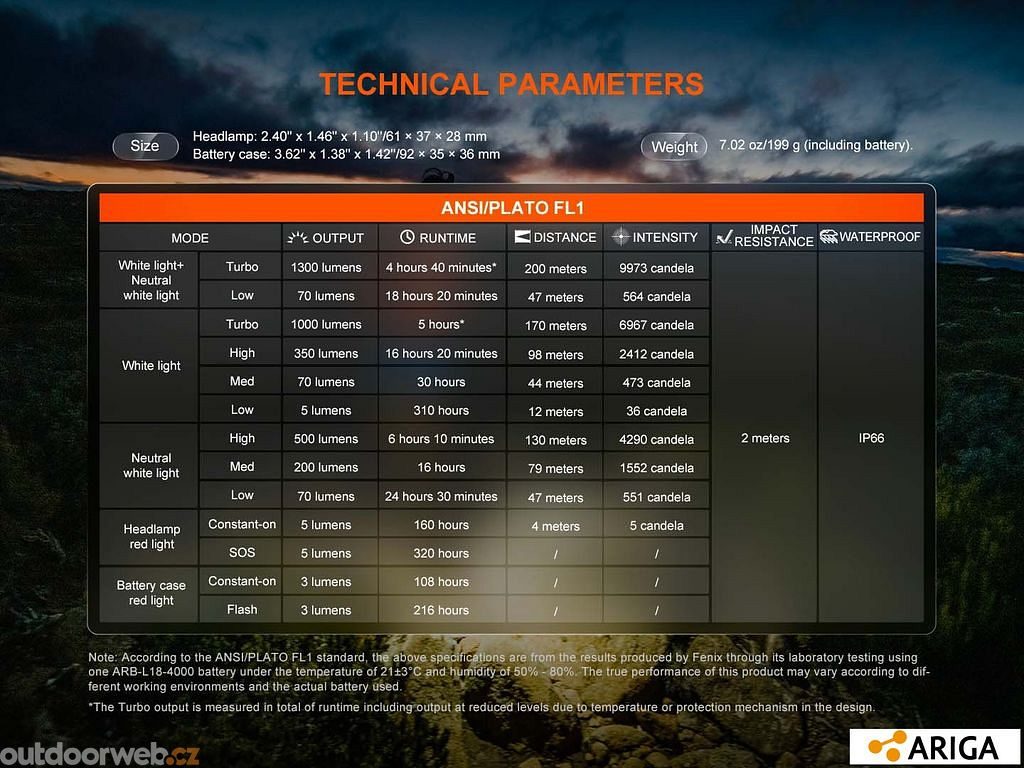Click the MODE column header
This screenshot has width=1024, height=768.
(190, 238)
